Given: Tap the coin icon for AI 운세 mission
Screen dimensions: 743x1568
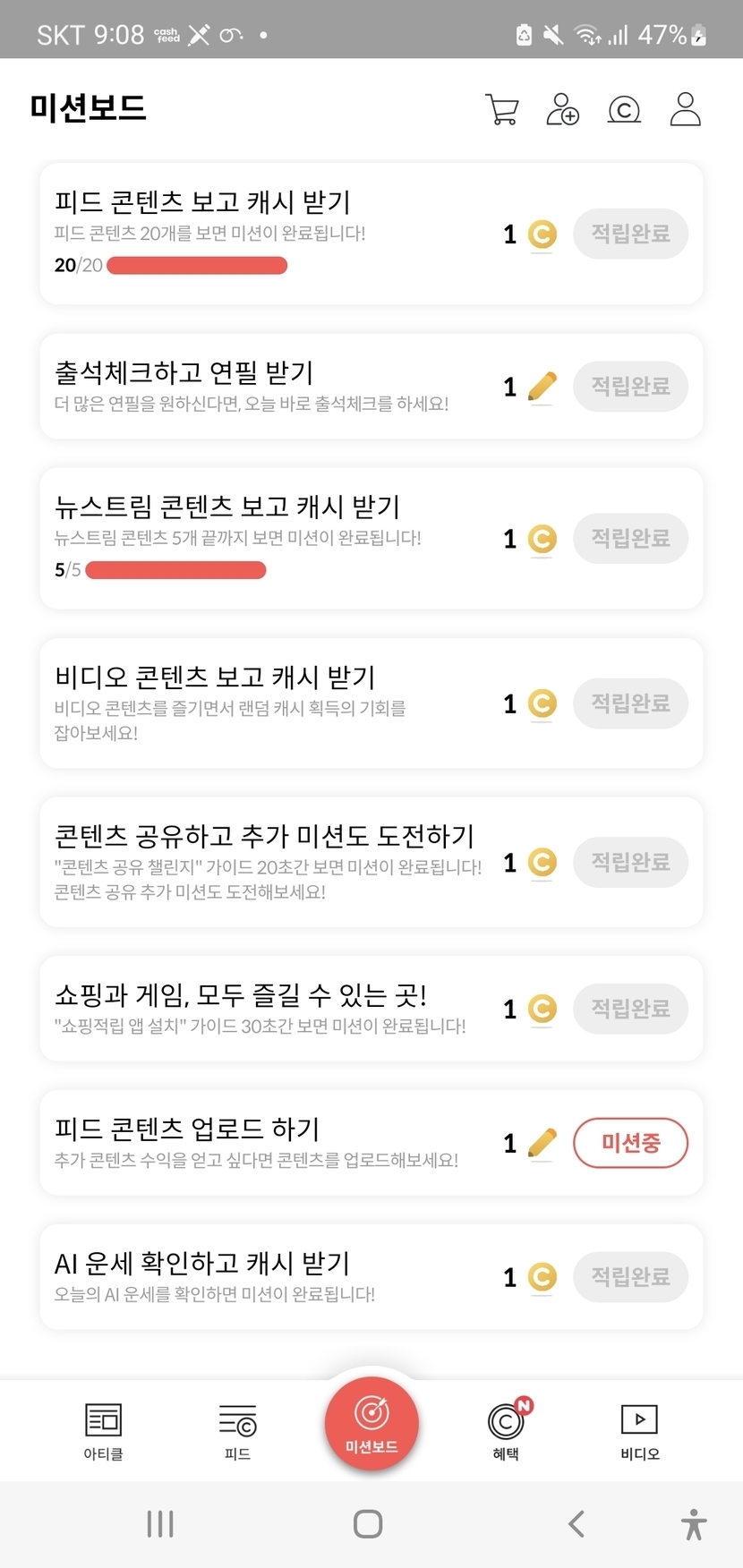Looking at the screenshot, I should [x=542, y=1277].
